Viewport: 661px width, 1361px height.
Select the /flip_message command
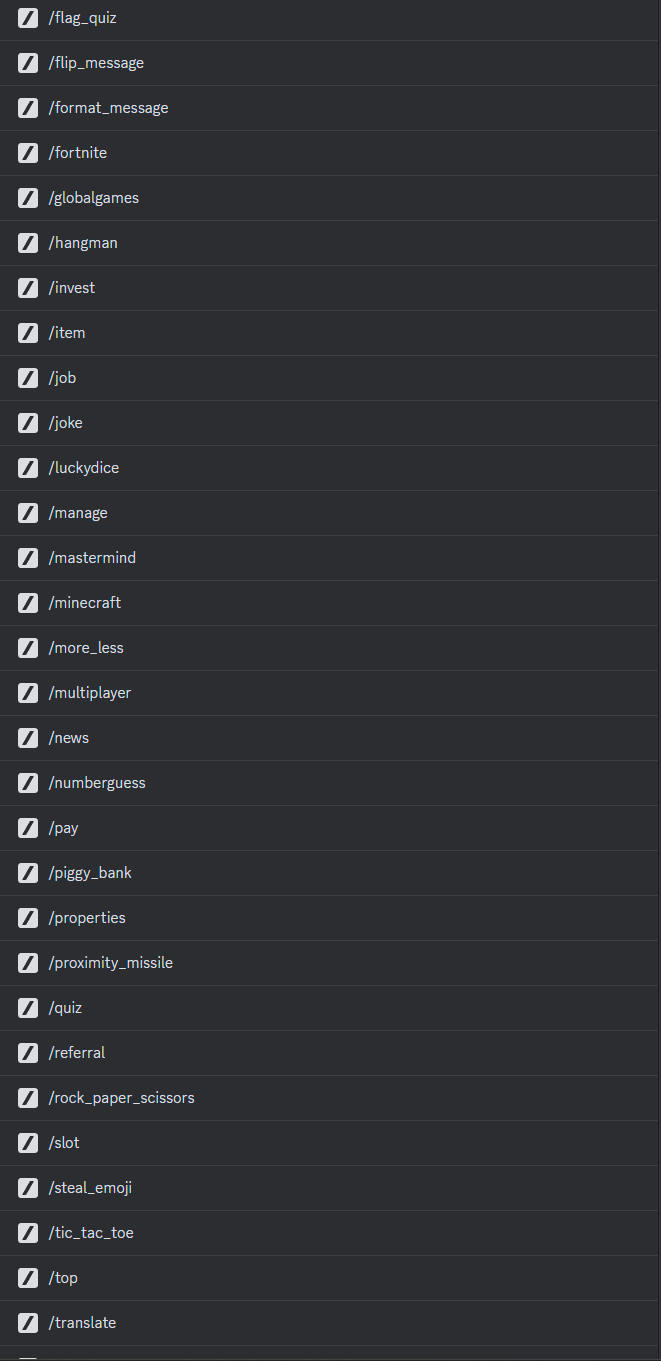[x=330, y=63]
